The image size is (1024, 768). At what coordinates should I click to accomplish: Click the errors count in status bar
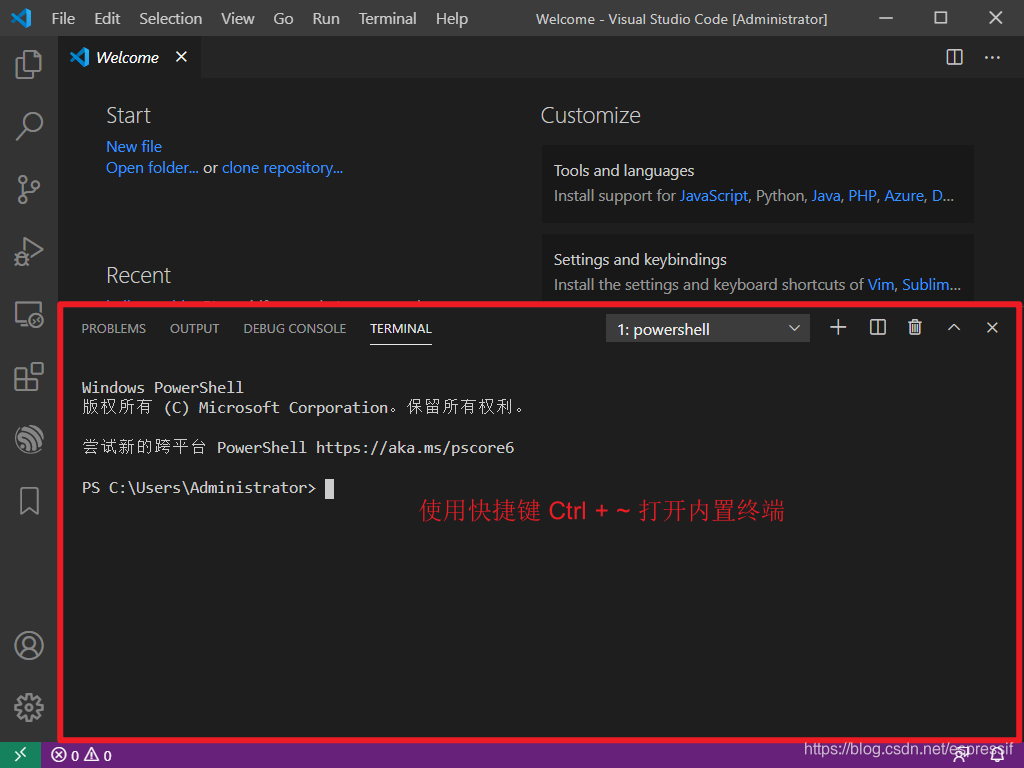pos(65,756)
